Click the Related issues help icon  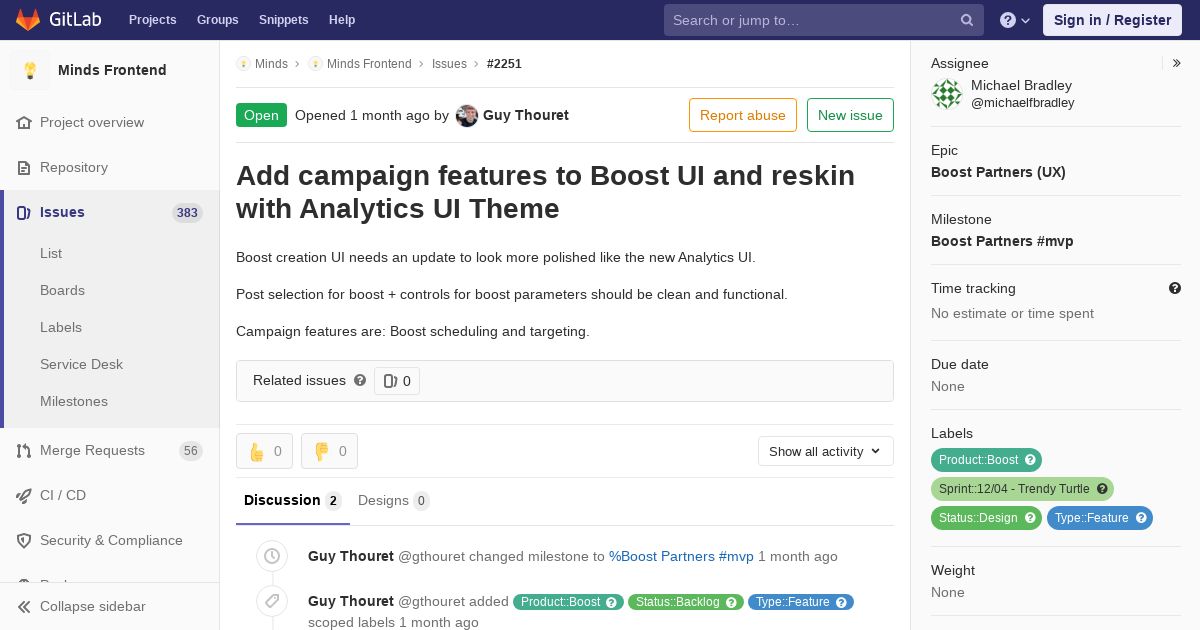(x=360, y=380)
